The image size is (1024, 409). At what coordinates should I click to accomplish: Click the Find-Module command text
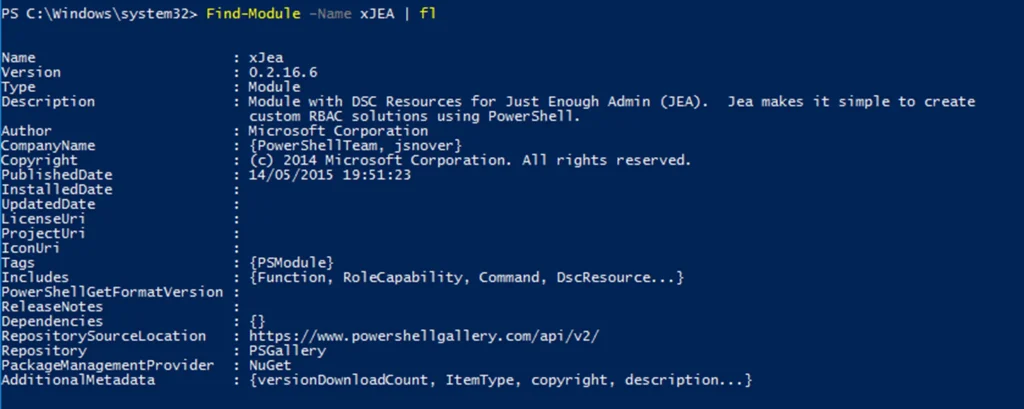click(x=253, y=14)
